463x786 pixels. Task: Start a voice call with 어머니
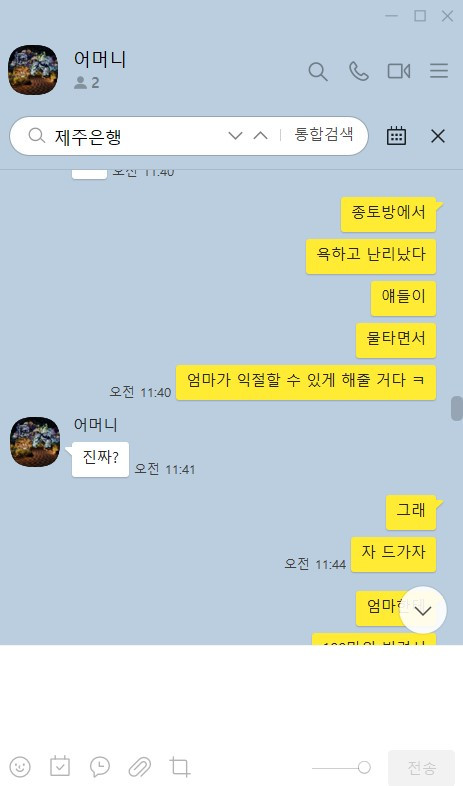point(359,71)
